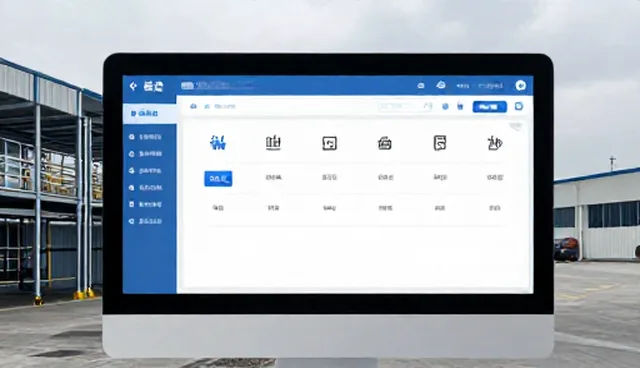Click the blue highlighted label under first icon

click(x=218, y=179)
